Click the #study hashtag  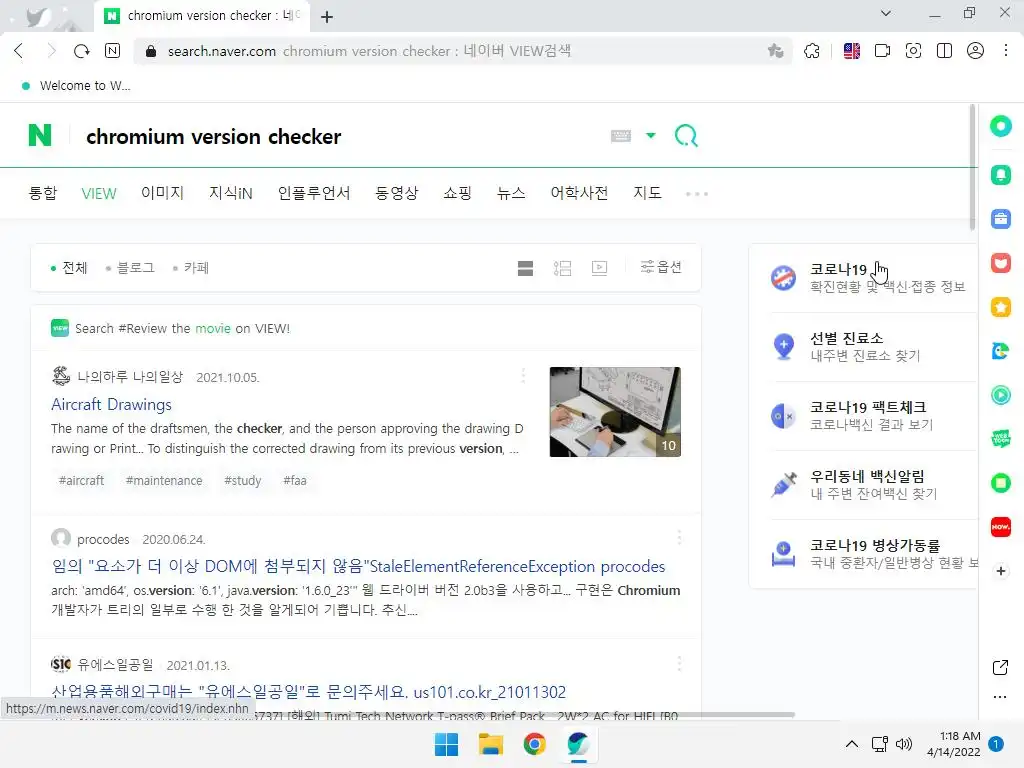click(242, 481)
